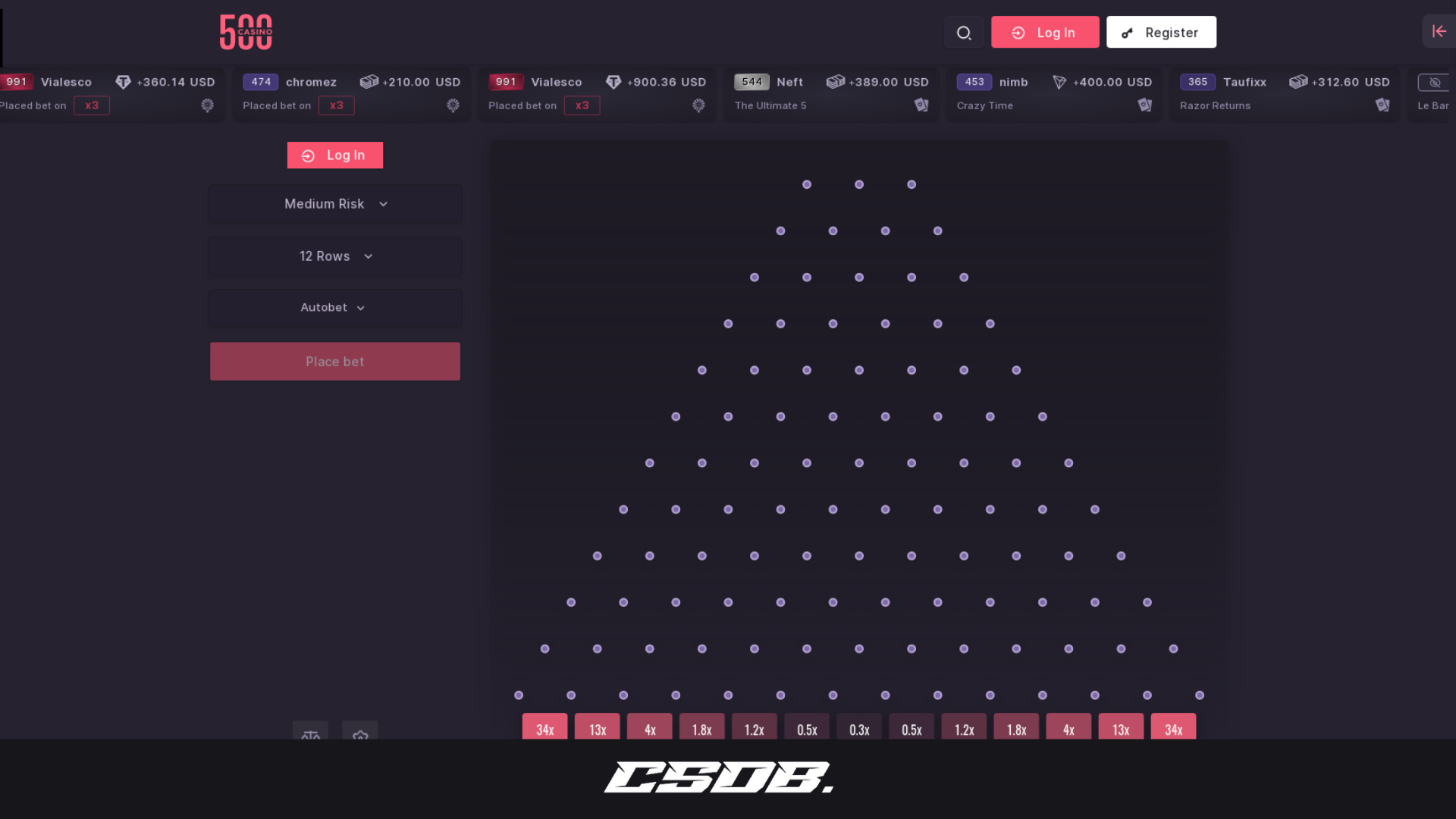Click the search icon in the navbar

[x=964, y=32]
